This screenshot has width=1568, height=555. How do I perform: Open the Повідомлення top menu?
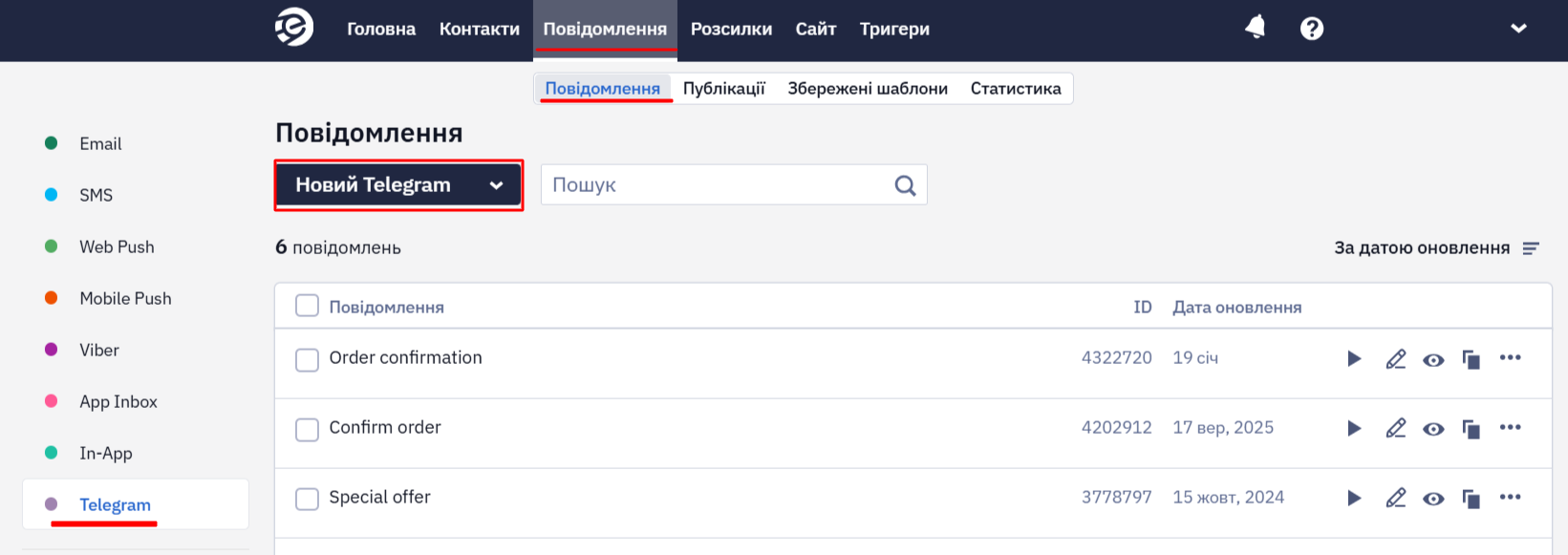coord(605,29)
